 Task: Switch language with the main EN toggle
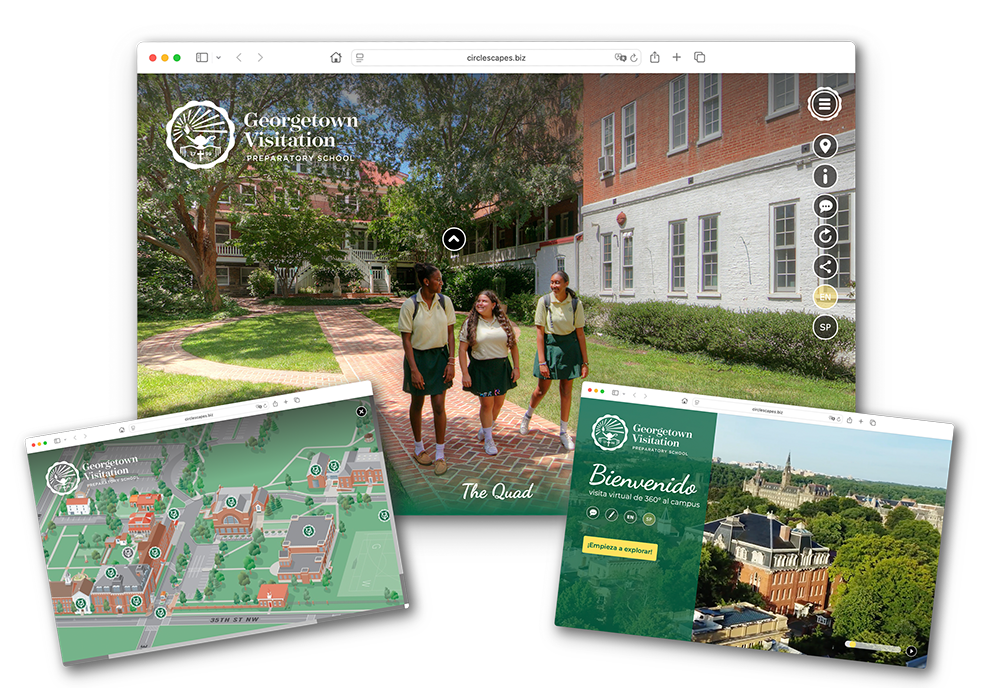point(825,297)
